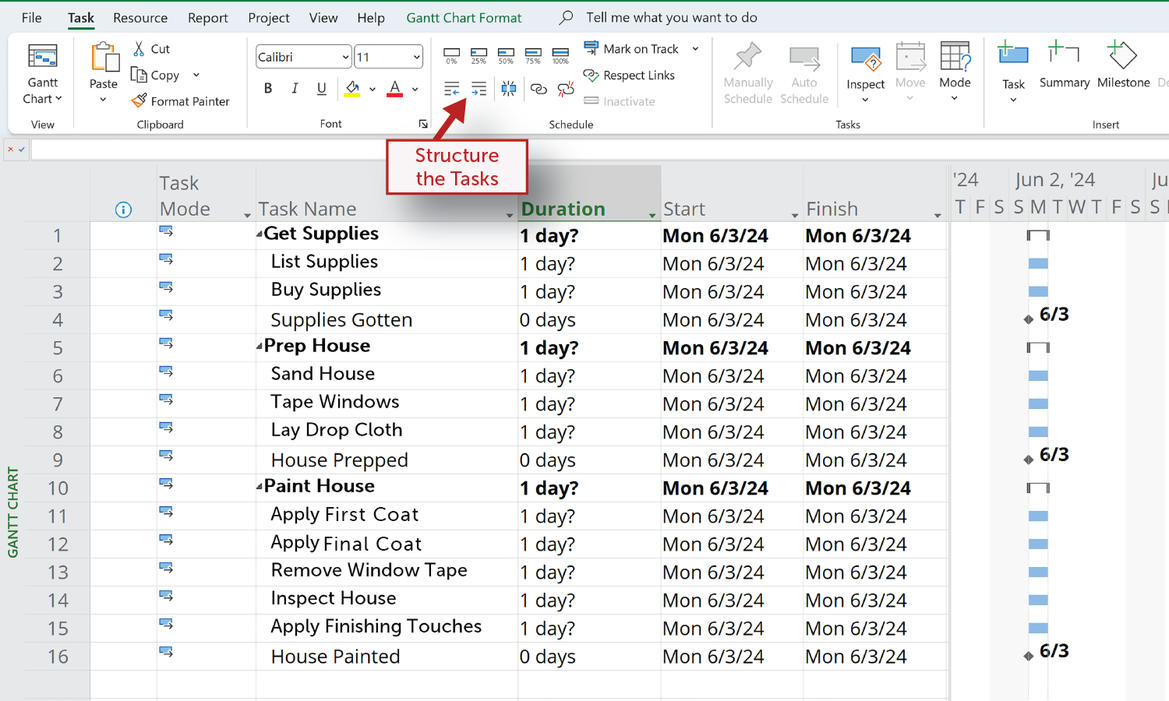Toggle underline formatting
This screenshot has height=701, width=1169.
click(321, 89)
